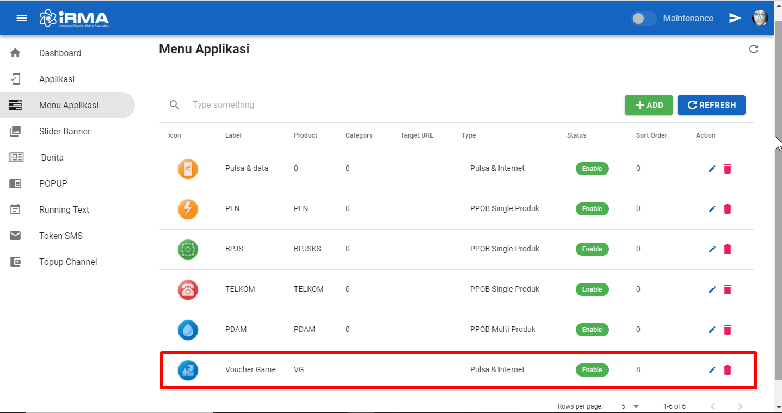Open the hamburger navigation menu
The height and width of the screenshot is (413, 782).
tap(22, 18)
